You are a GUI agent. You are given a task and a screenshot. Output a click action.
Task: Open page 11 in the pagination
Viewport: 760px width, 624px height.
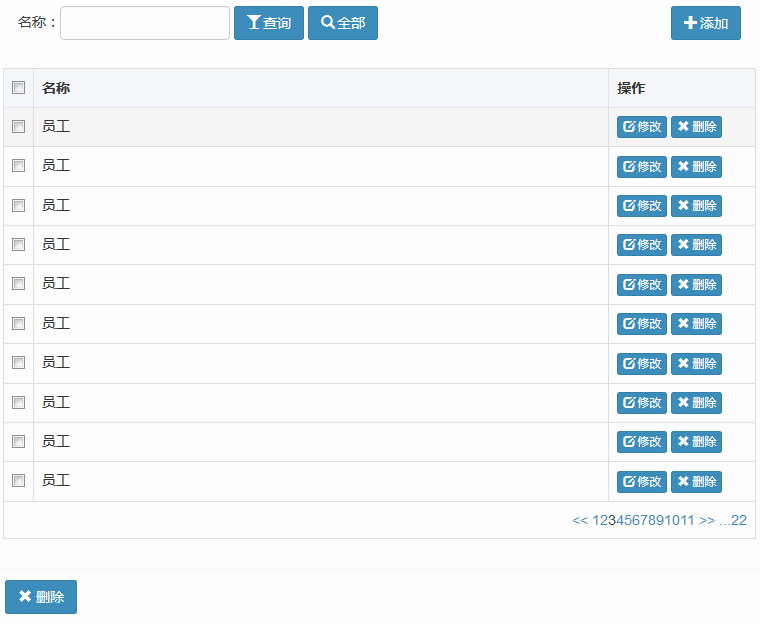tap(686, 520)
